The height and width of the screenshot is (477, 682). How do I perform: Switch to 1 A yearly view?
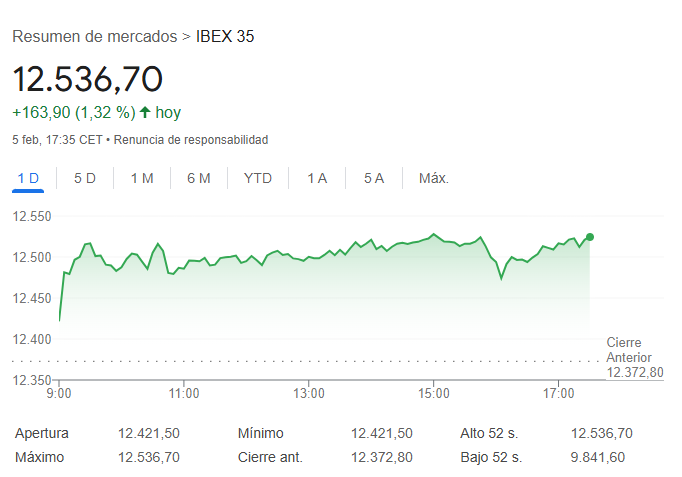pos(317,178)
